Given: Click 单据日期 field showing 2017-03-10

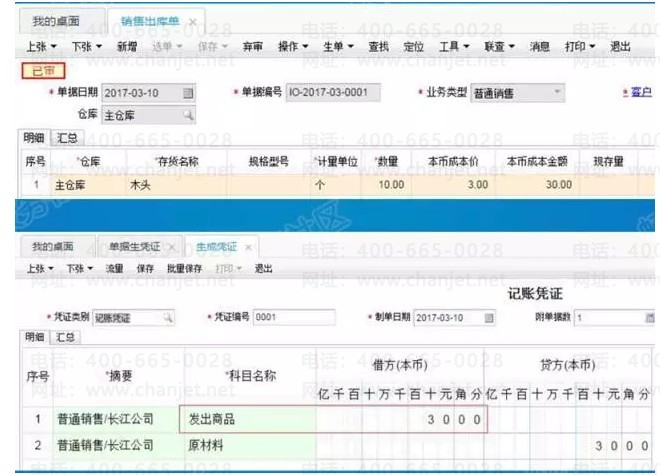Looking at the screenshot, I should (148, 93).
